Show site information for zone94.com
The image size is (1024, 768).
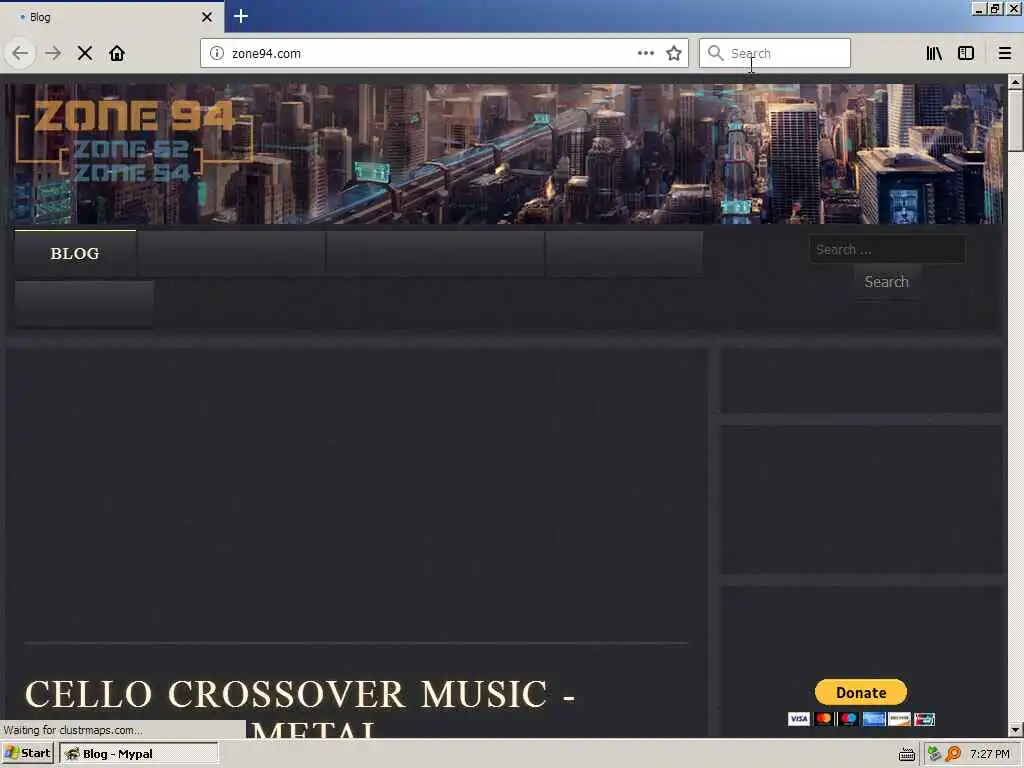pos(217,53)
